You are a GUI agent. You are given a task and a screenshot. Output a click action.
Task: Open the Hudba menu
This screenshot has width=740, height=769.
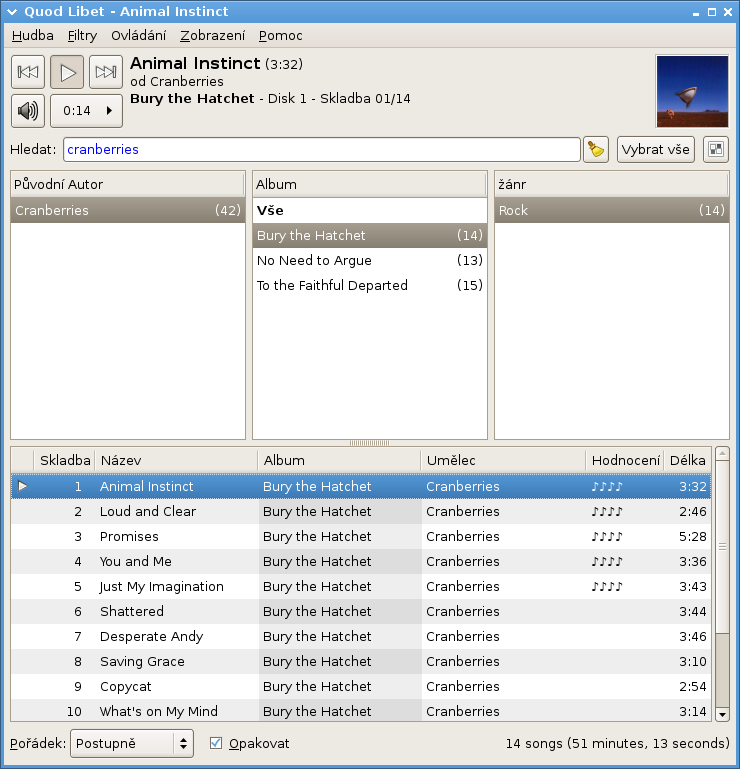point(33,36)
